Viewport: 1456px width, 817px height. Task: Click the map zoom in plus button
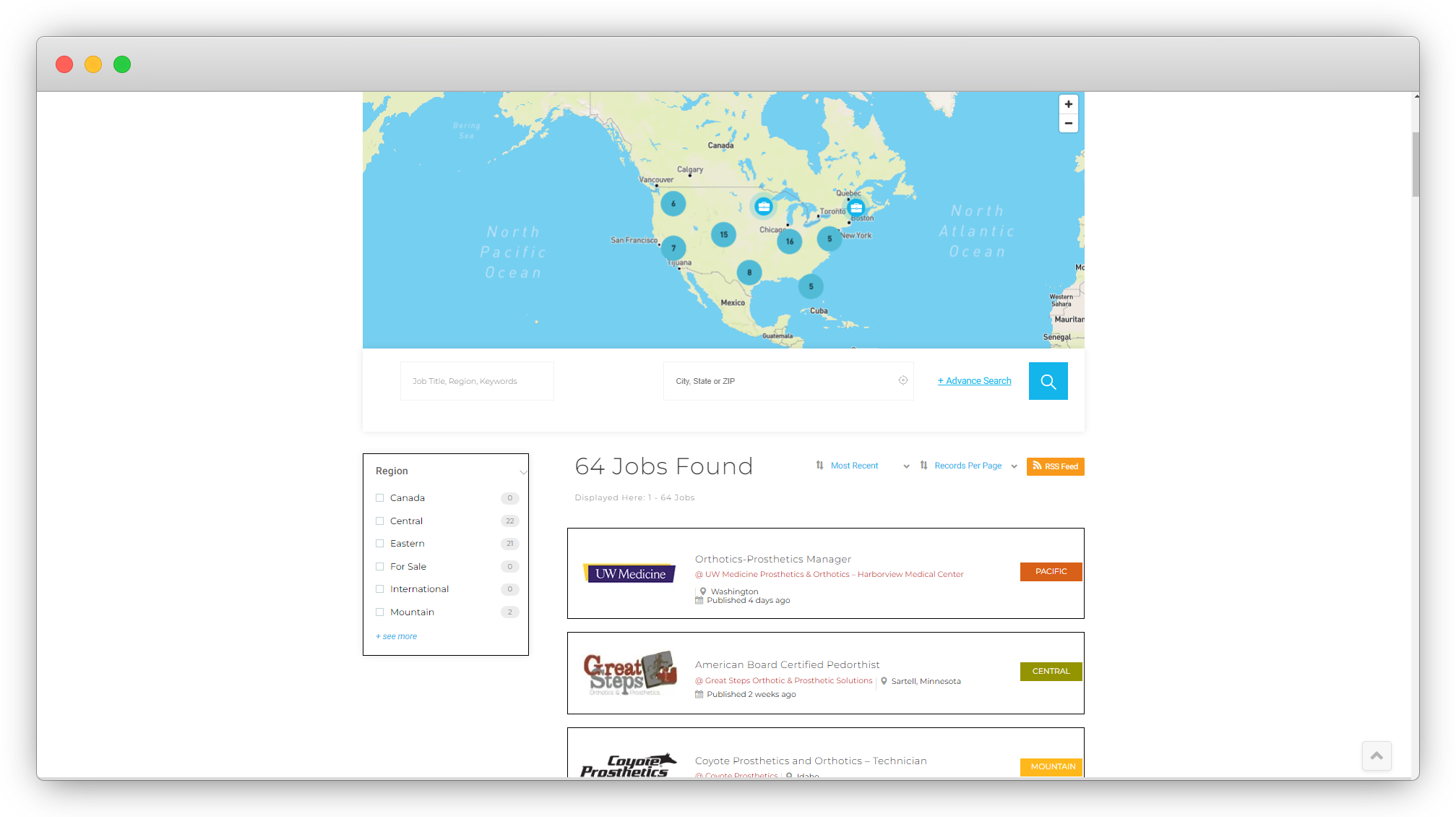(1068, 104)
